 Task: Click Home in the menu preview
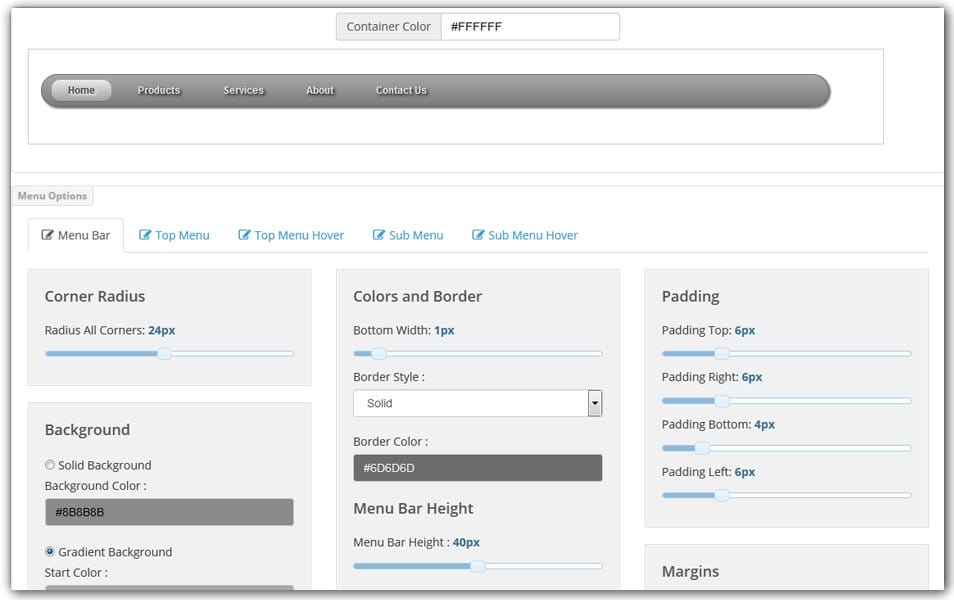[81, 90]
